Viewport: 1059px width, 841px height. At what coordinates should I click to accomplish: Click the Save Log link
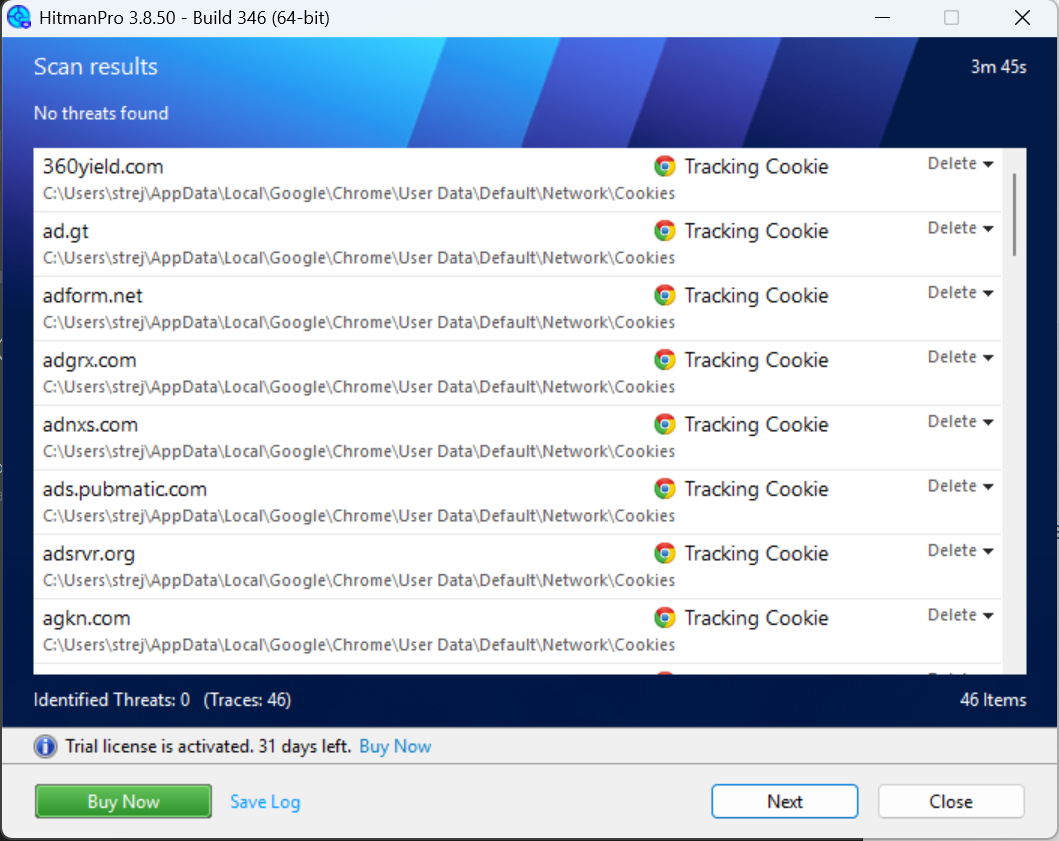265,802
